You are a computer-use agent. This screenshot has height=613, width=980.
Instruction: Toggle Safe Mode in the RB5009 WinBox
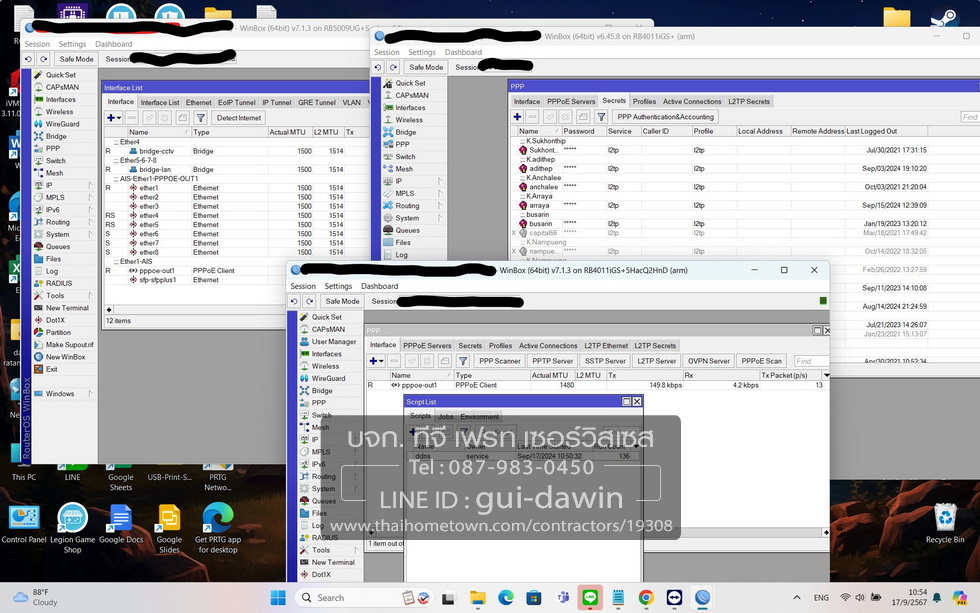pyautogui.click(x=76, y=59)
